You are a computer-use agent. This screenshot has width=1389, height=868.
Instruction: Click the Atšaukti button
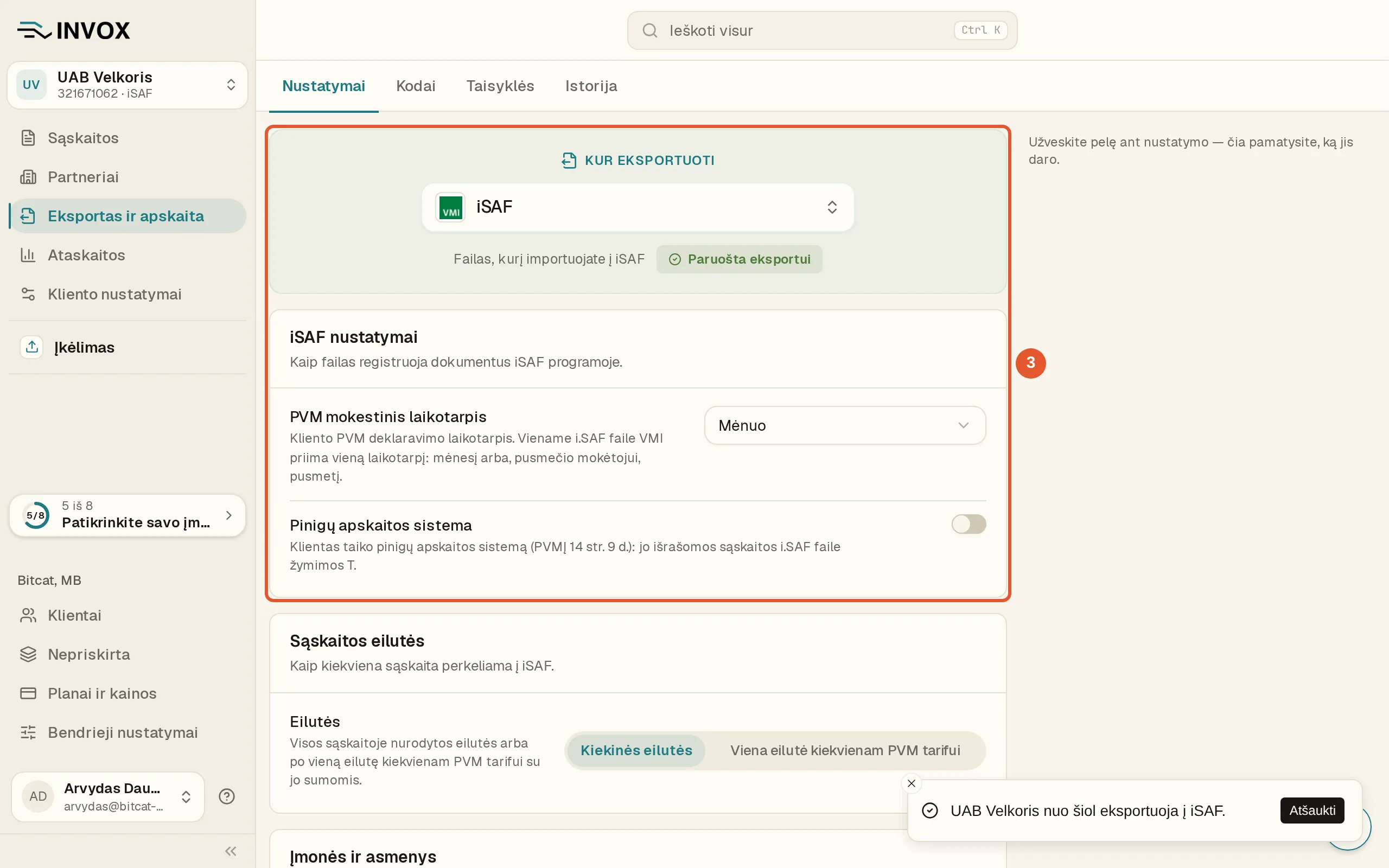click(x=1312, y=810)
